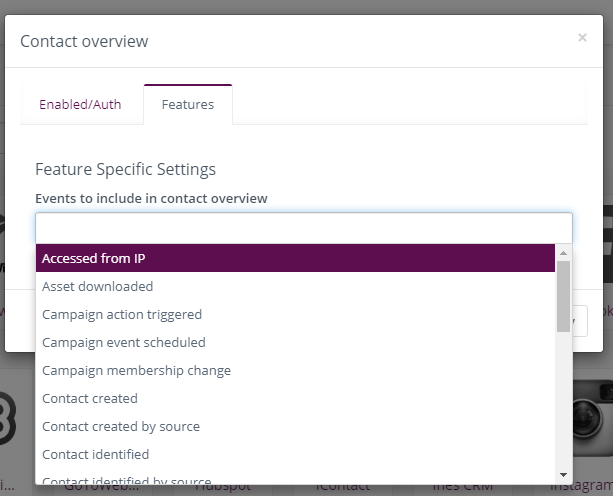Image resolution: width=613 pixels, height=496 pixels.
Task: Click the events multiselect input field
Action: pos(304,228)
